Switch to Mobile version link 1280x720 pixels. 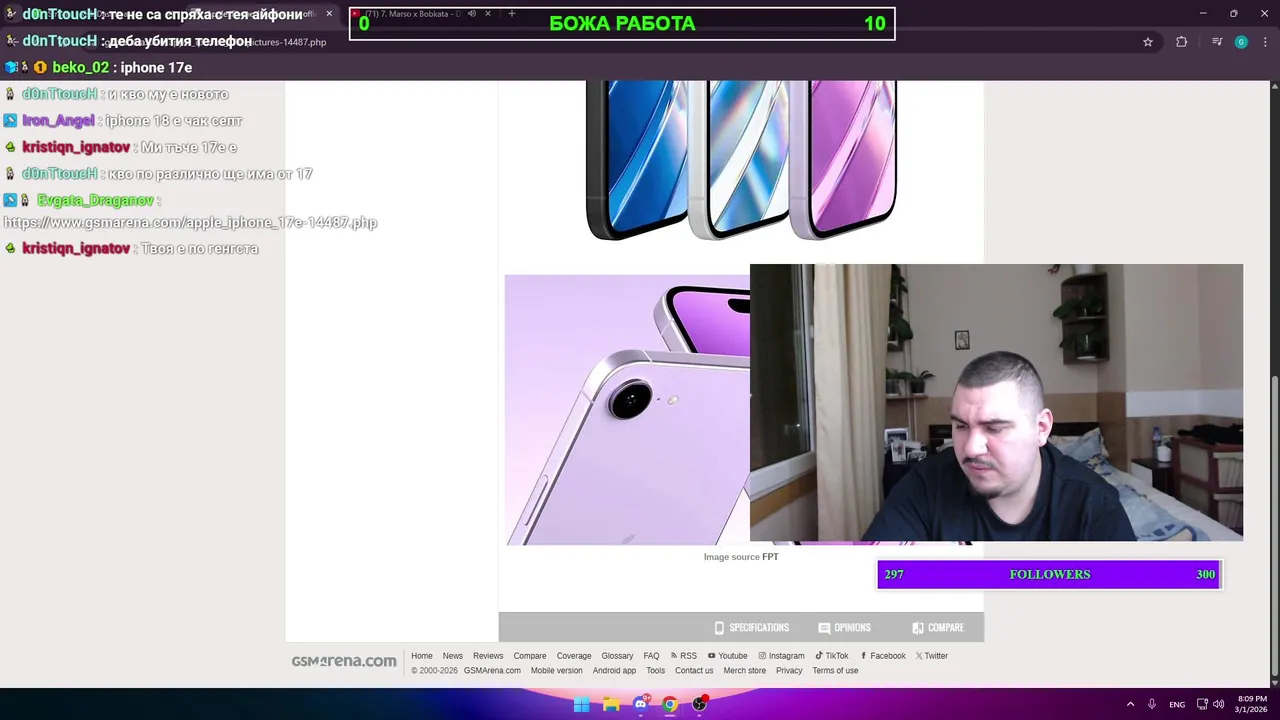pos(556,671)
